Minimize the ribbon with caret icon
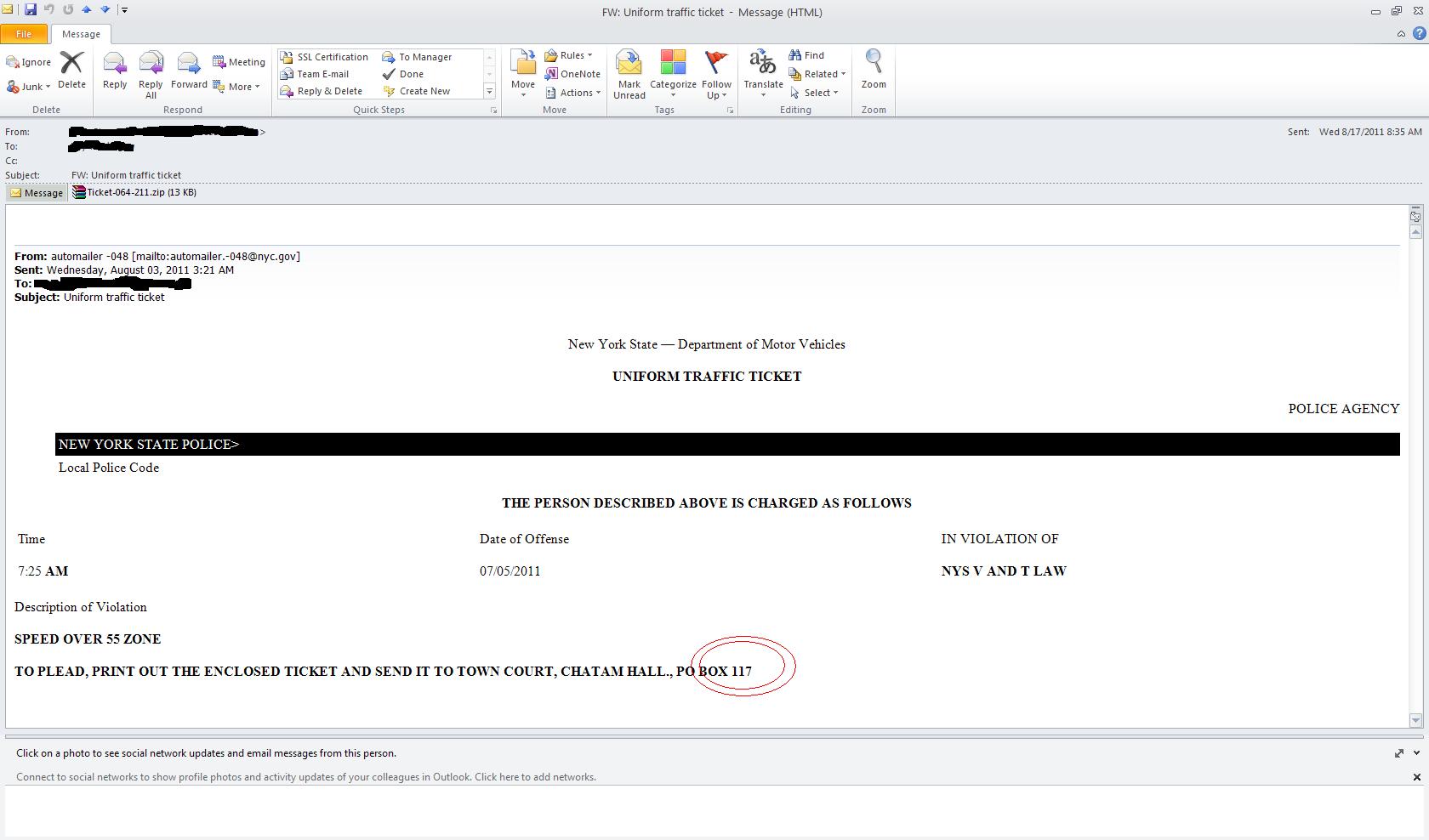 click(x=1401, y=34)
